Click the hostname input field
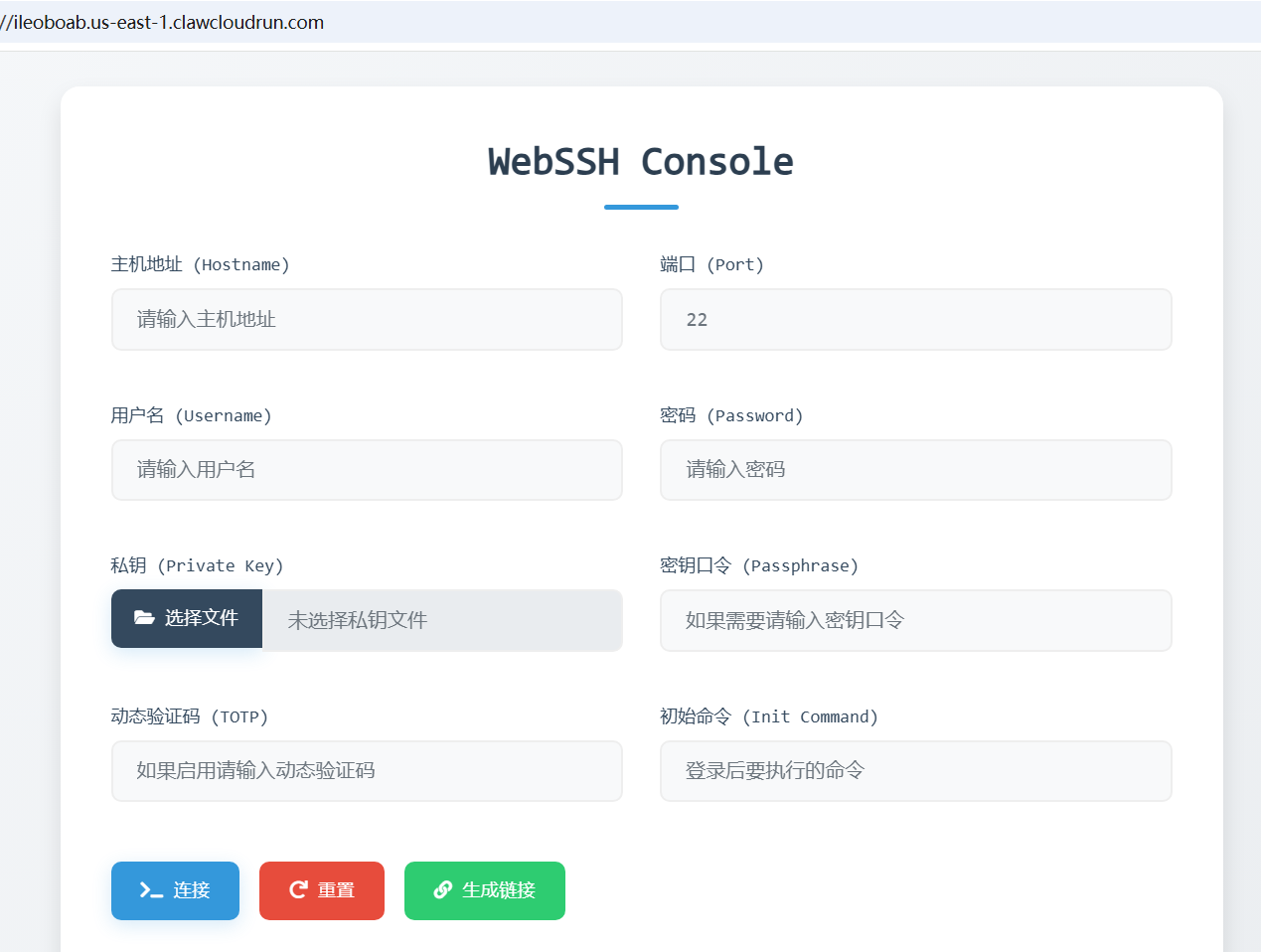 click(367, 319)
